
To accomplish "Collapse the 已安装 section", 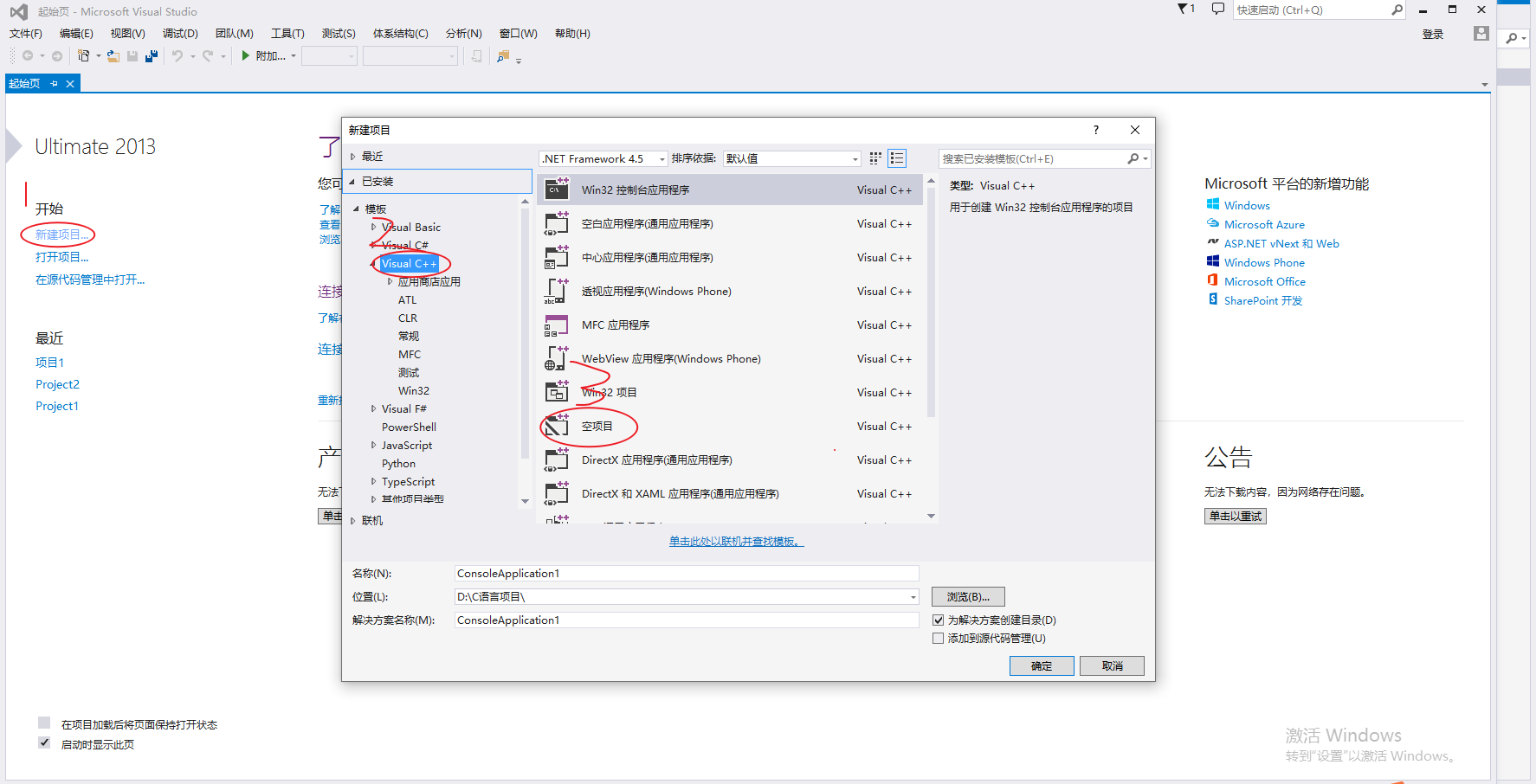I will [x=352, y=182].
